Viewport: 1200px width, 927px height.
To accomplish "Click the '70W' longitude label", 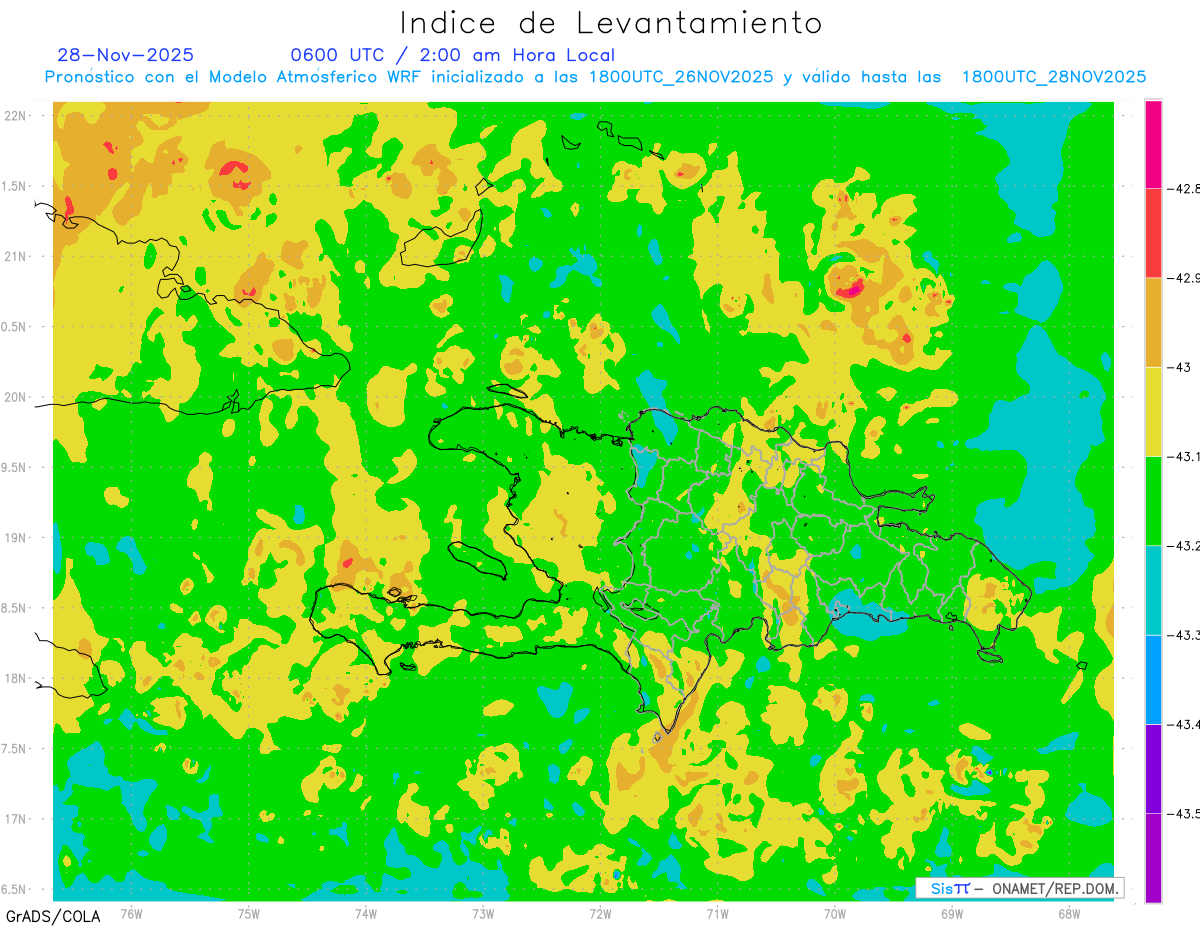I will [834, 913].
